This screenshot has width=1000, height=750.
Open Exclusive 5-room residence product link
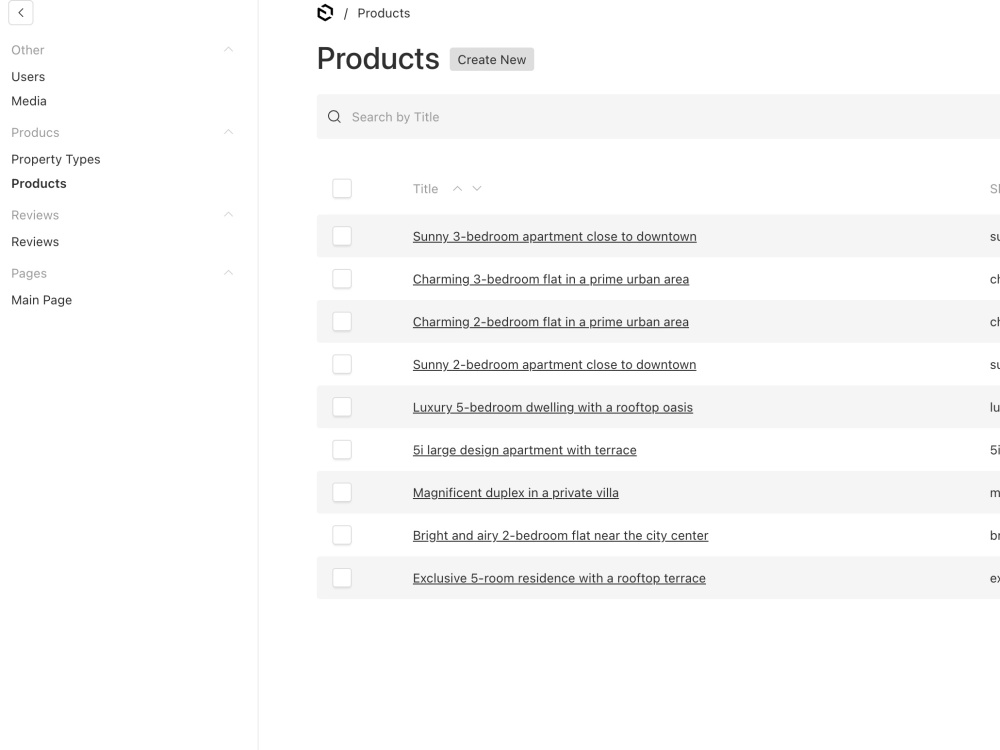point(559,578)
